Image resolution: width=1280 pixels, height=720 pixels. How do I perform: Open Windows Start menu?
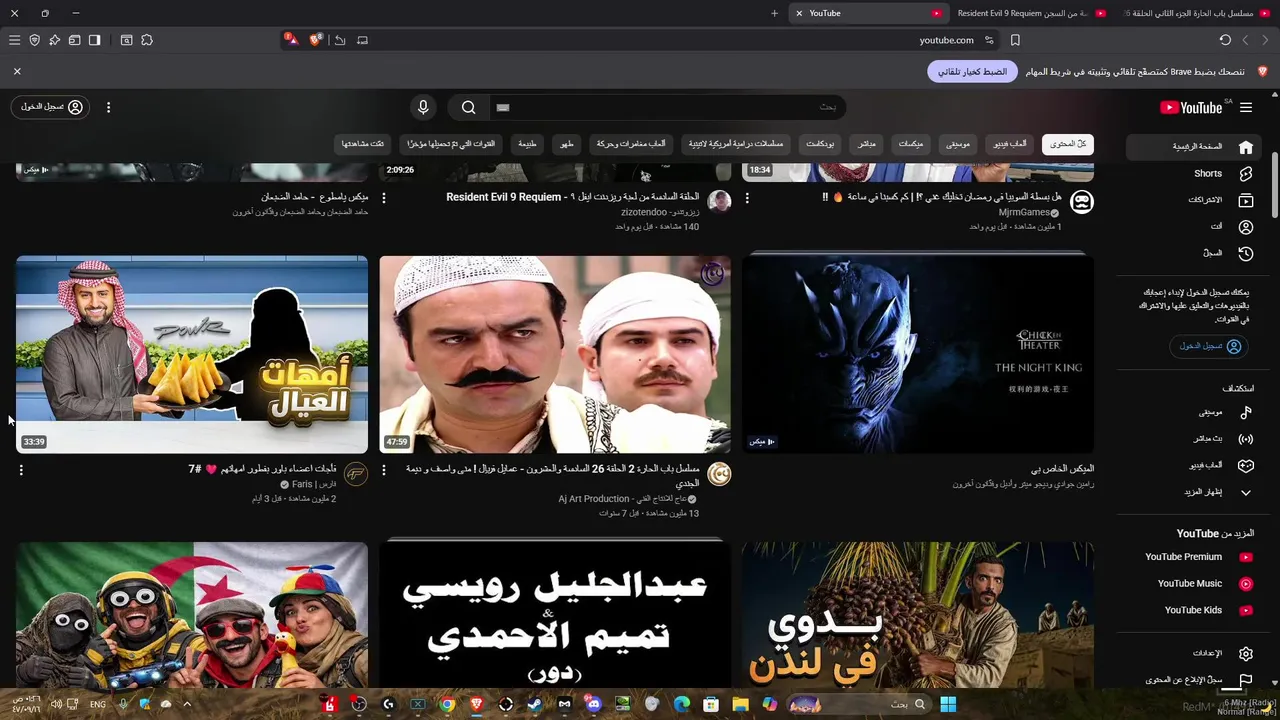tap(948, 704)
